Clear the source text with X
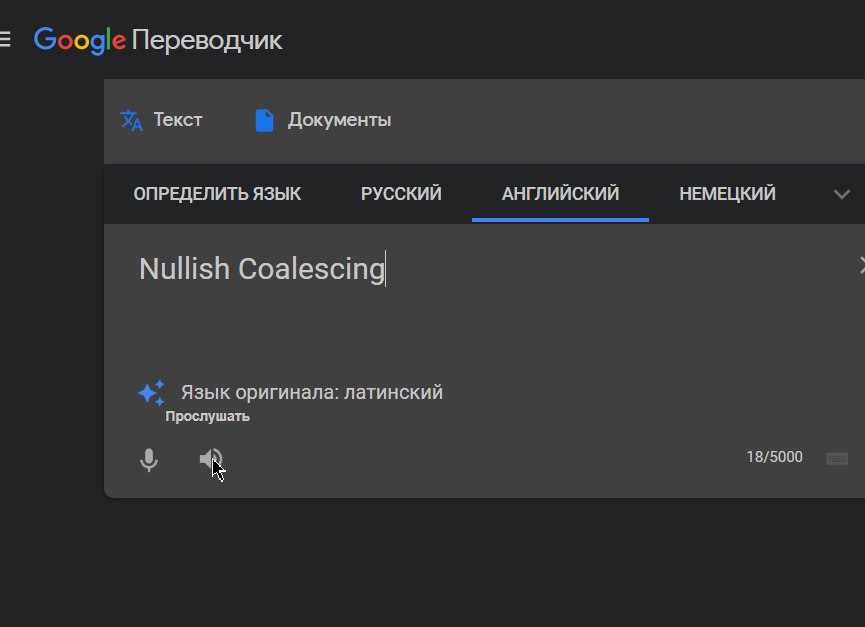Viewport: 865px width, 627px height. point(861,266)
